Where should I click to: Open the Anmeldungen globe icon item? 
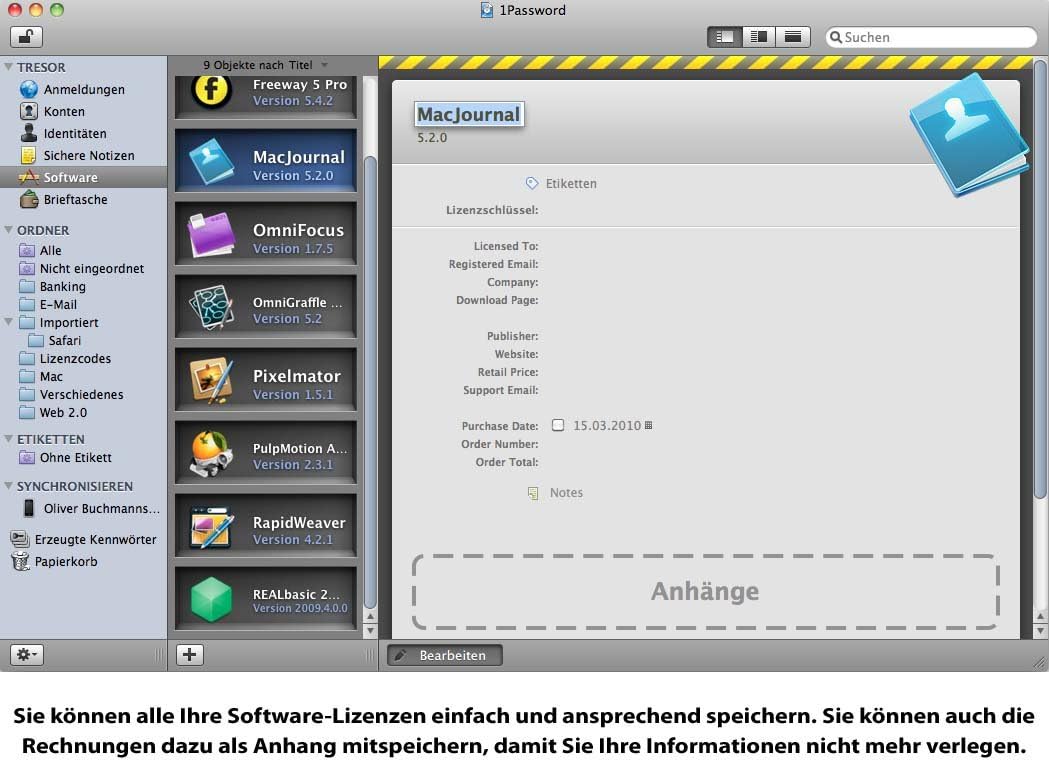coord(29,89)
